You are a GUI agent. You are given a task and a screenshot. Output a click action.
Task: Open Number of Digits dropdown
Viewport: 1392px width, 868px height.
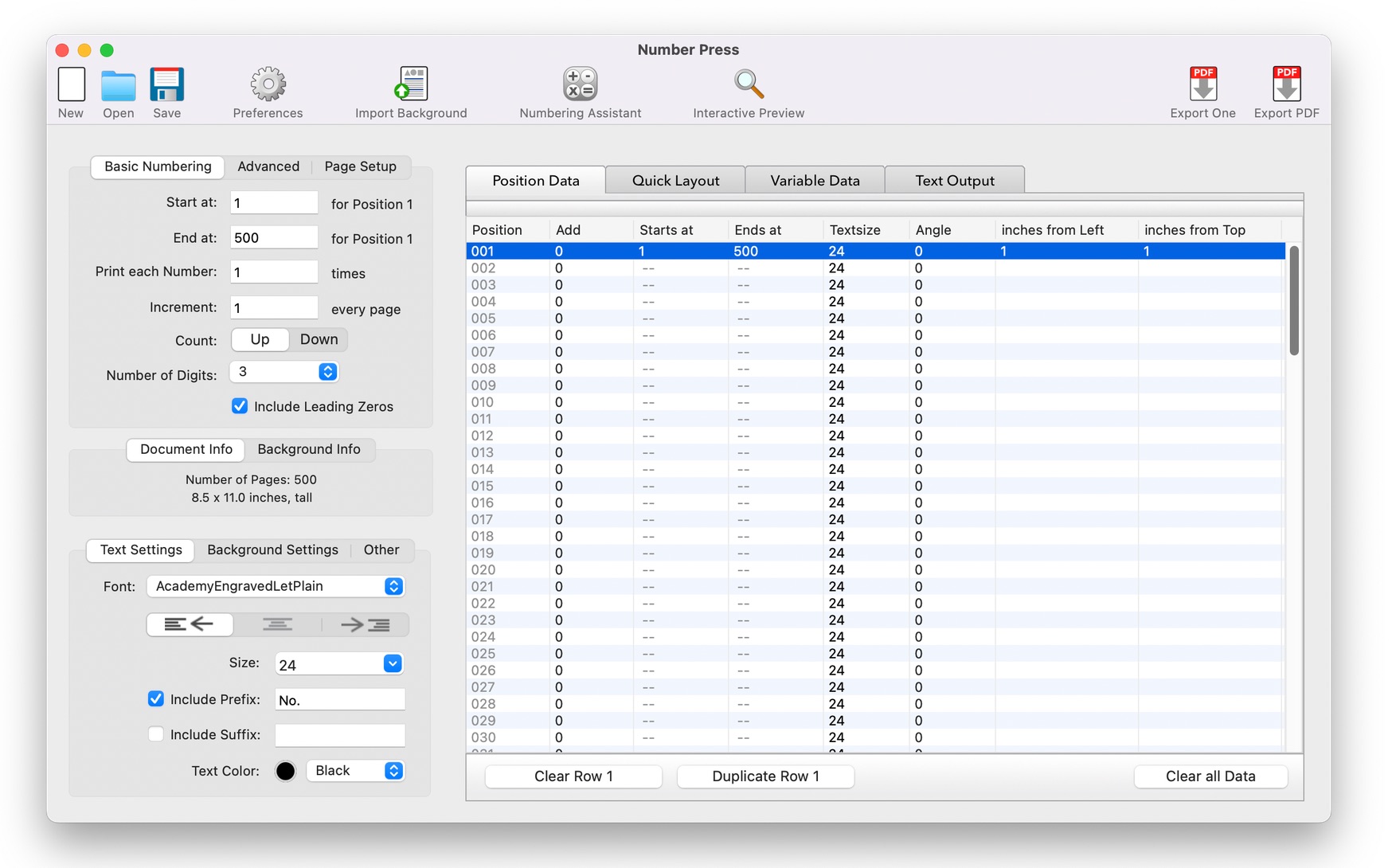pos(284,372)
